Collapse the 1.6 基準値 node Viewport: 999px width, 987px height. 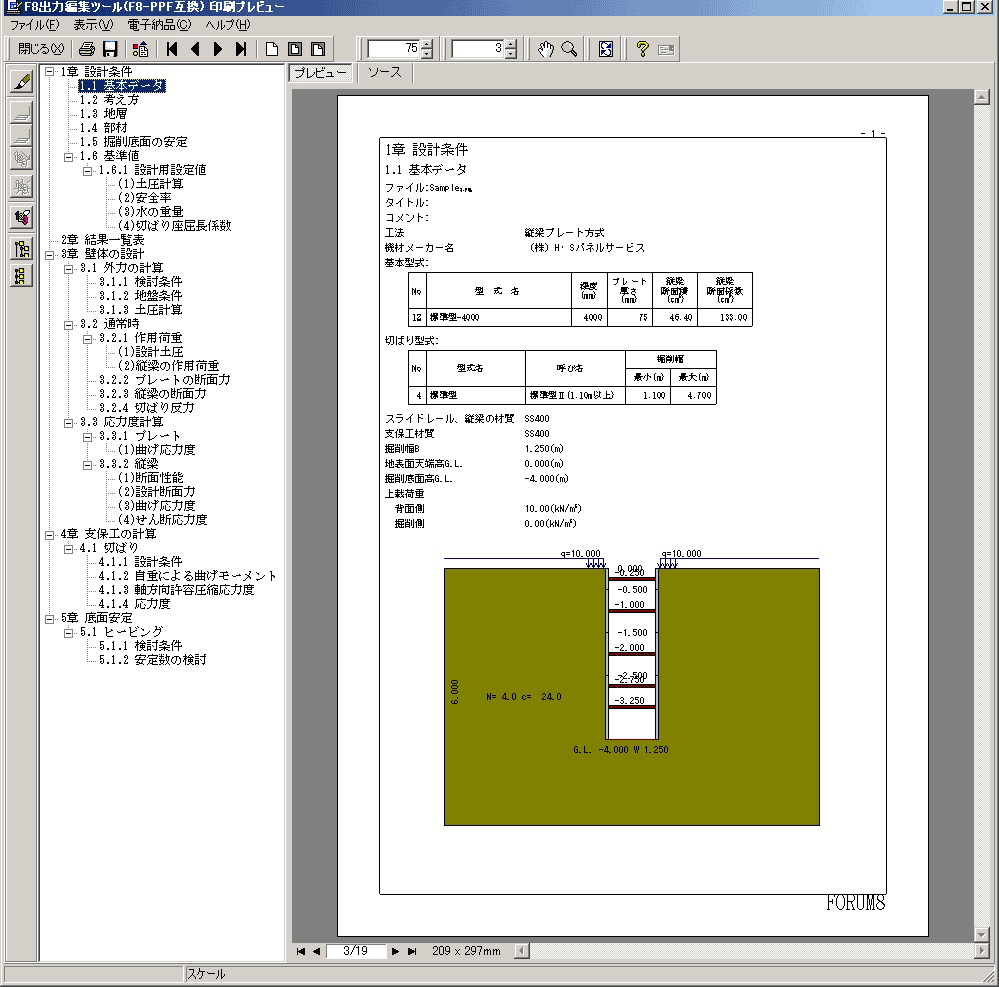tap(69, 156)
